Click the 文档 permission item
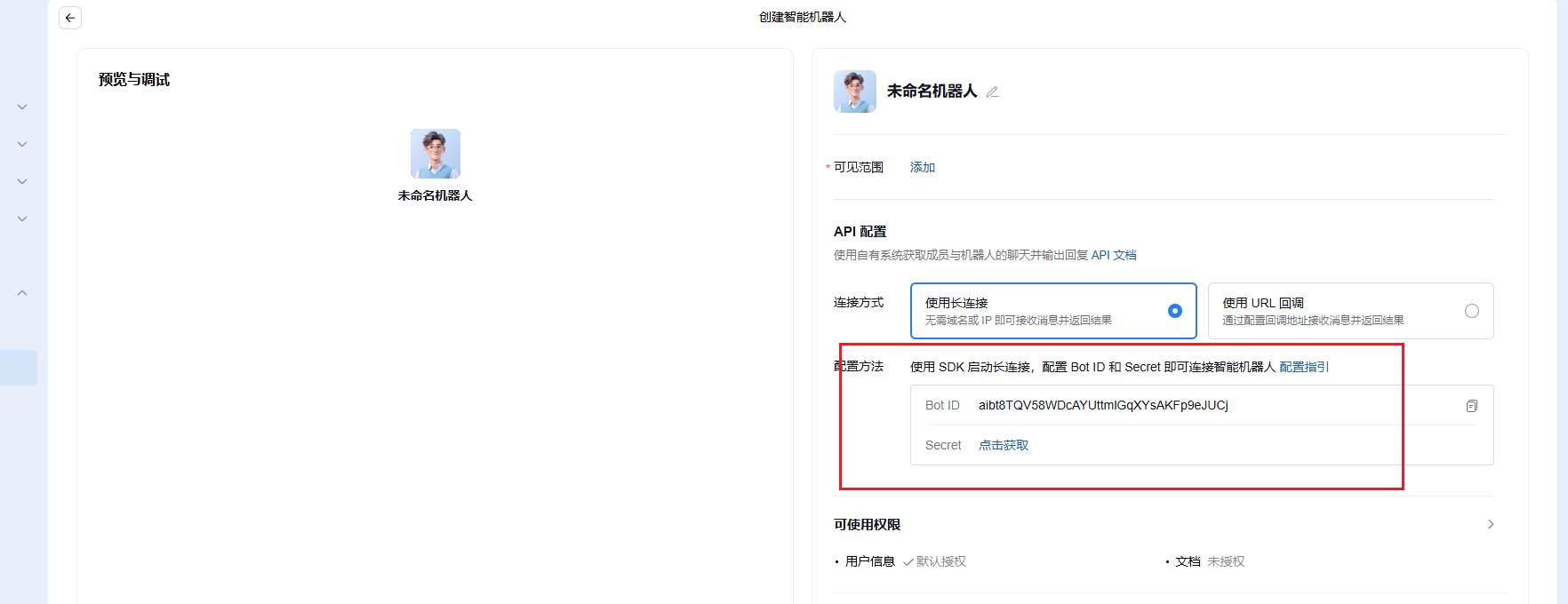The width and height of the screenshot is (1568, 604). [1188, 561]
